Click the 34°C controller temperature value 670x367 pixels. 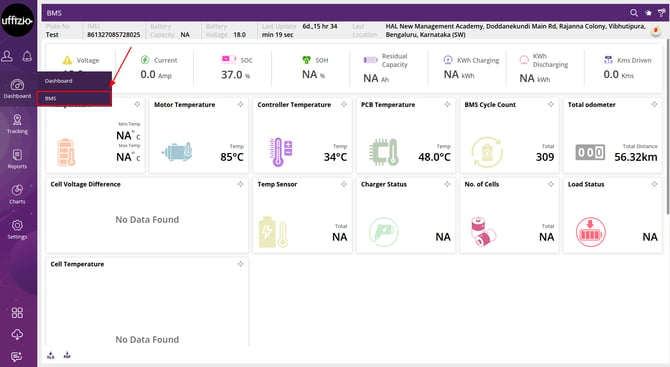click(335, 157)
